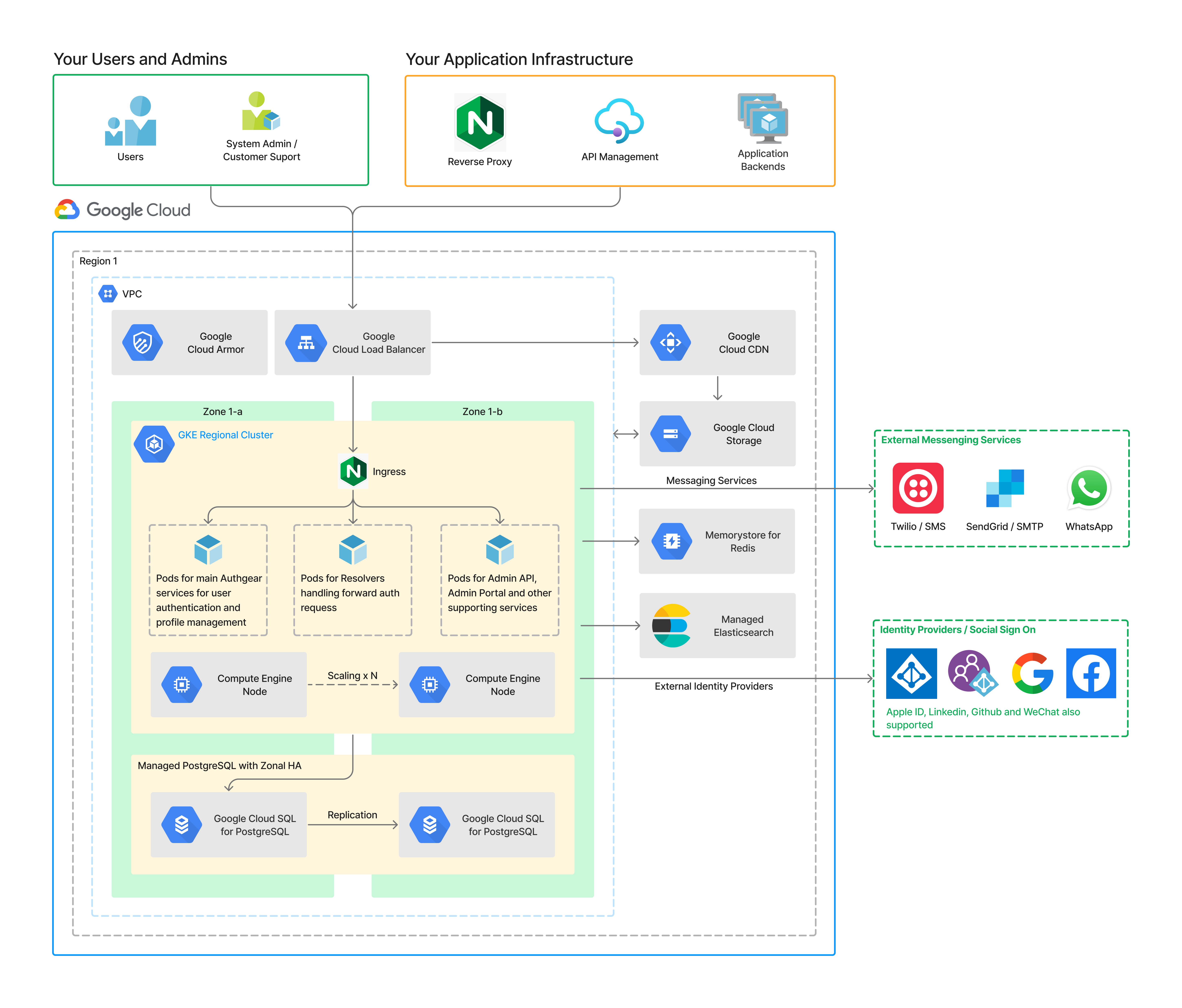Viewport: 1182px width, 1008px height.
Task: Select the Google Cloud CDN icon
Action: pyautogui.click(x=671, y=343)
